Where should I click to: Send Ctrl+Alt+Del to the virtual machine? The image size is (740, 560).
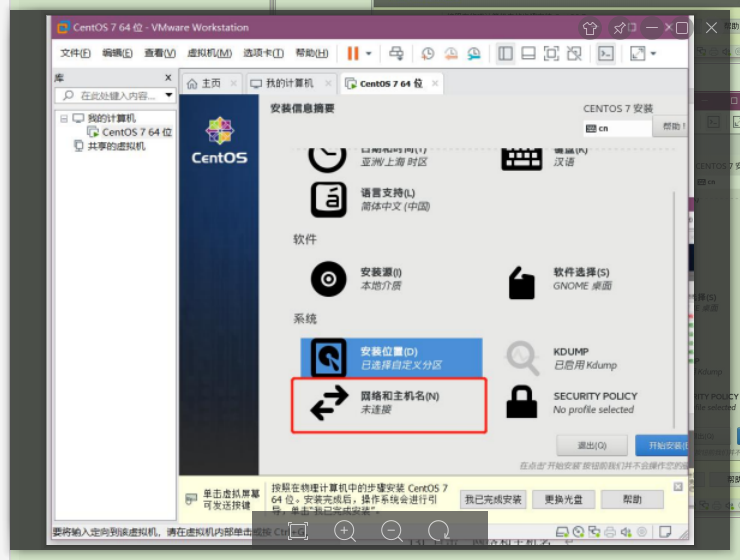point(396,53)
